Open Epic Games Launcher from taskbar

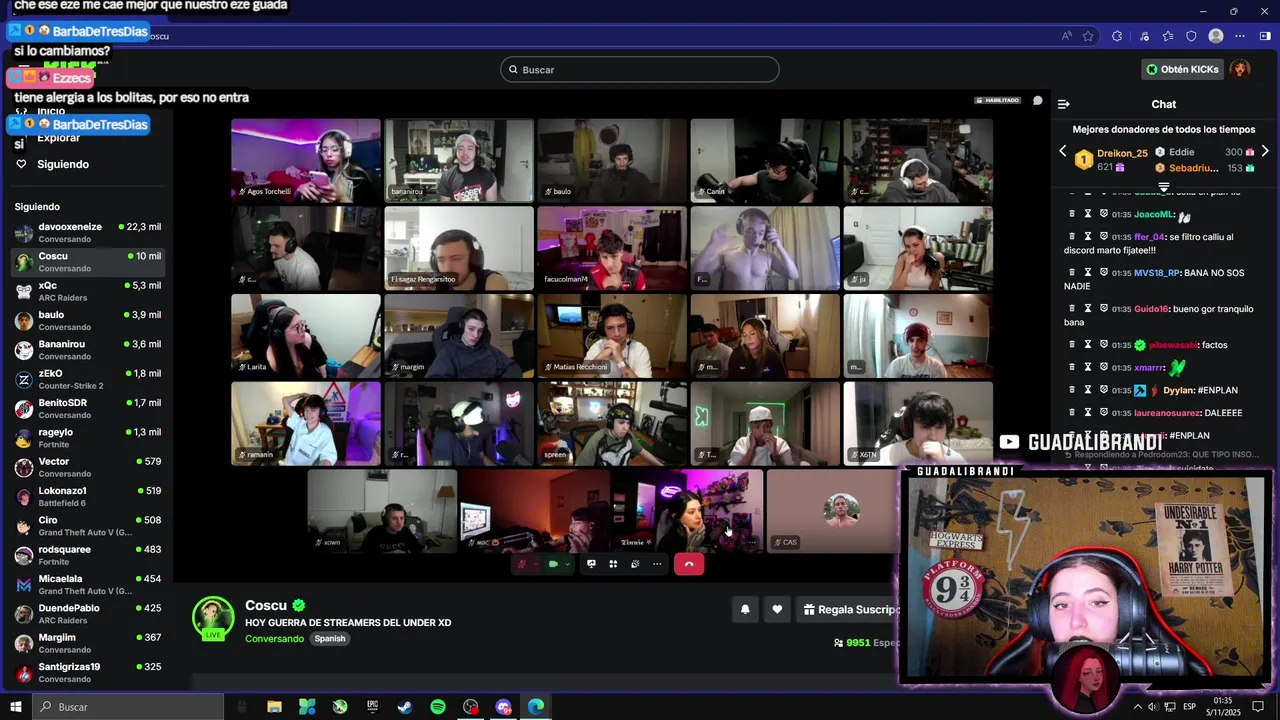click(x=372, y=707)
